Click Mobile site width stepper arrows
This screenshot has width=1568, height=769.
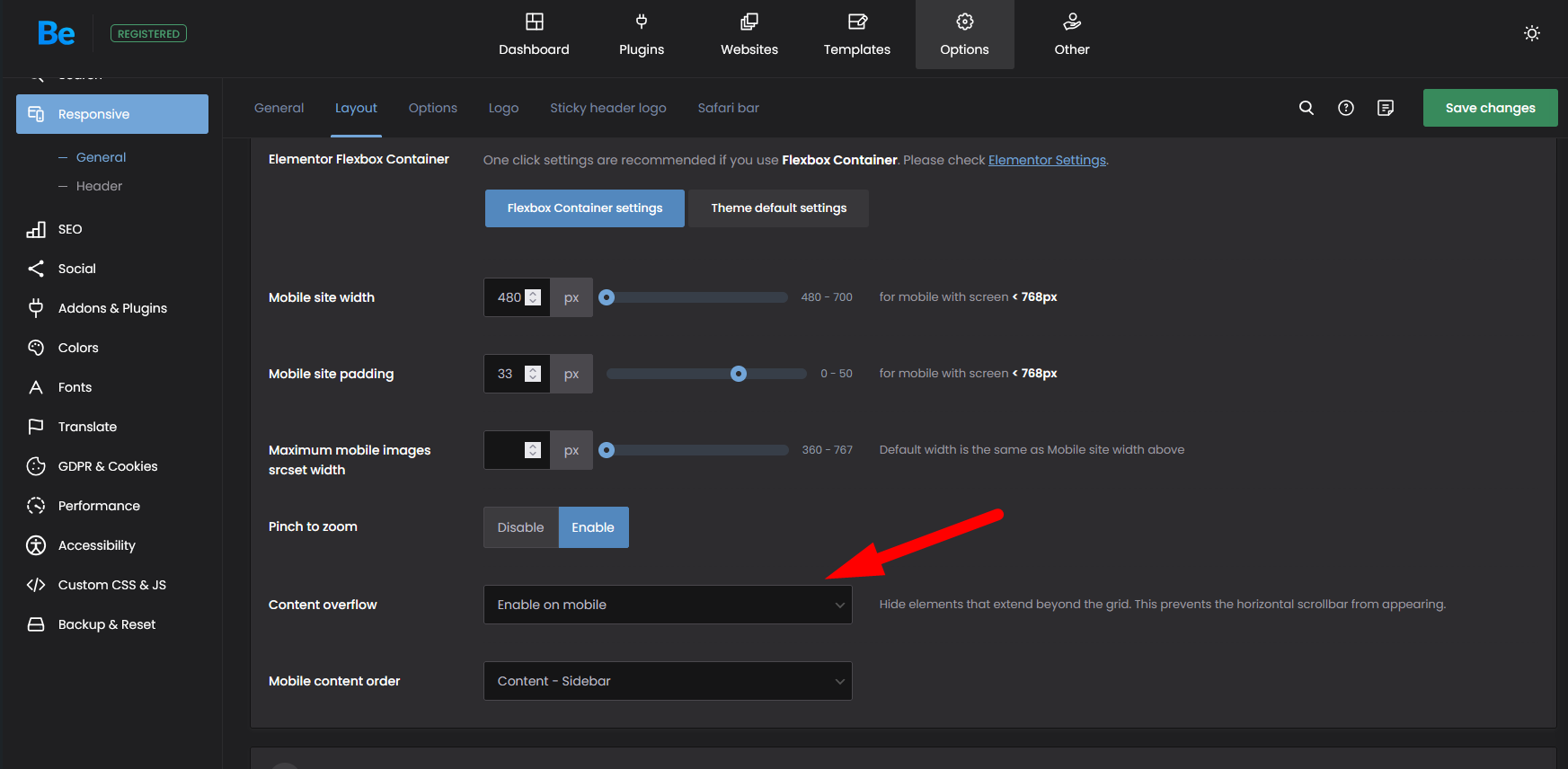[x=533, y=297]
